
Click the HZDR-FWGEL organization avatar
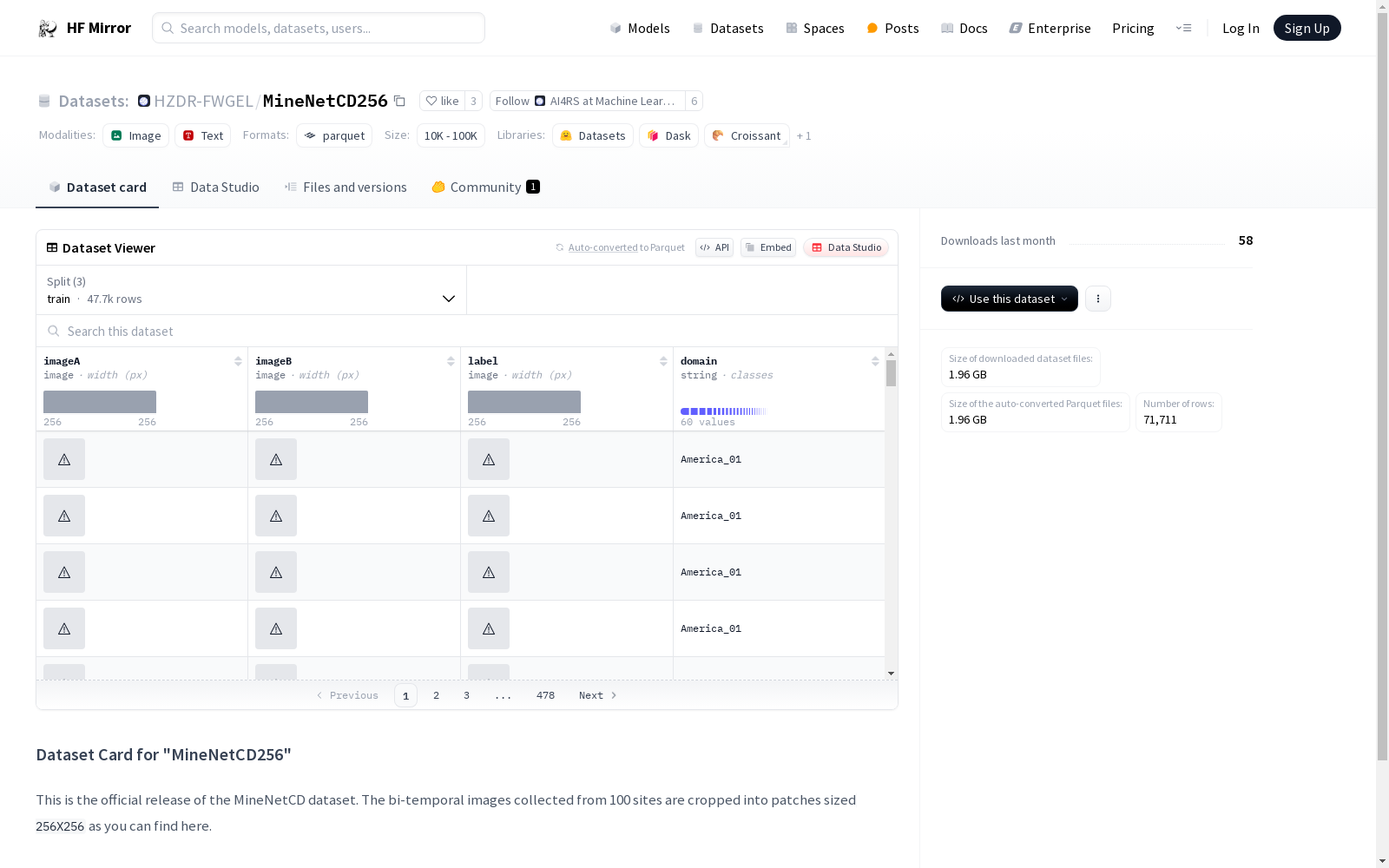tap(144, 101)
